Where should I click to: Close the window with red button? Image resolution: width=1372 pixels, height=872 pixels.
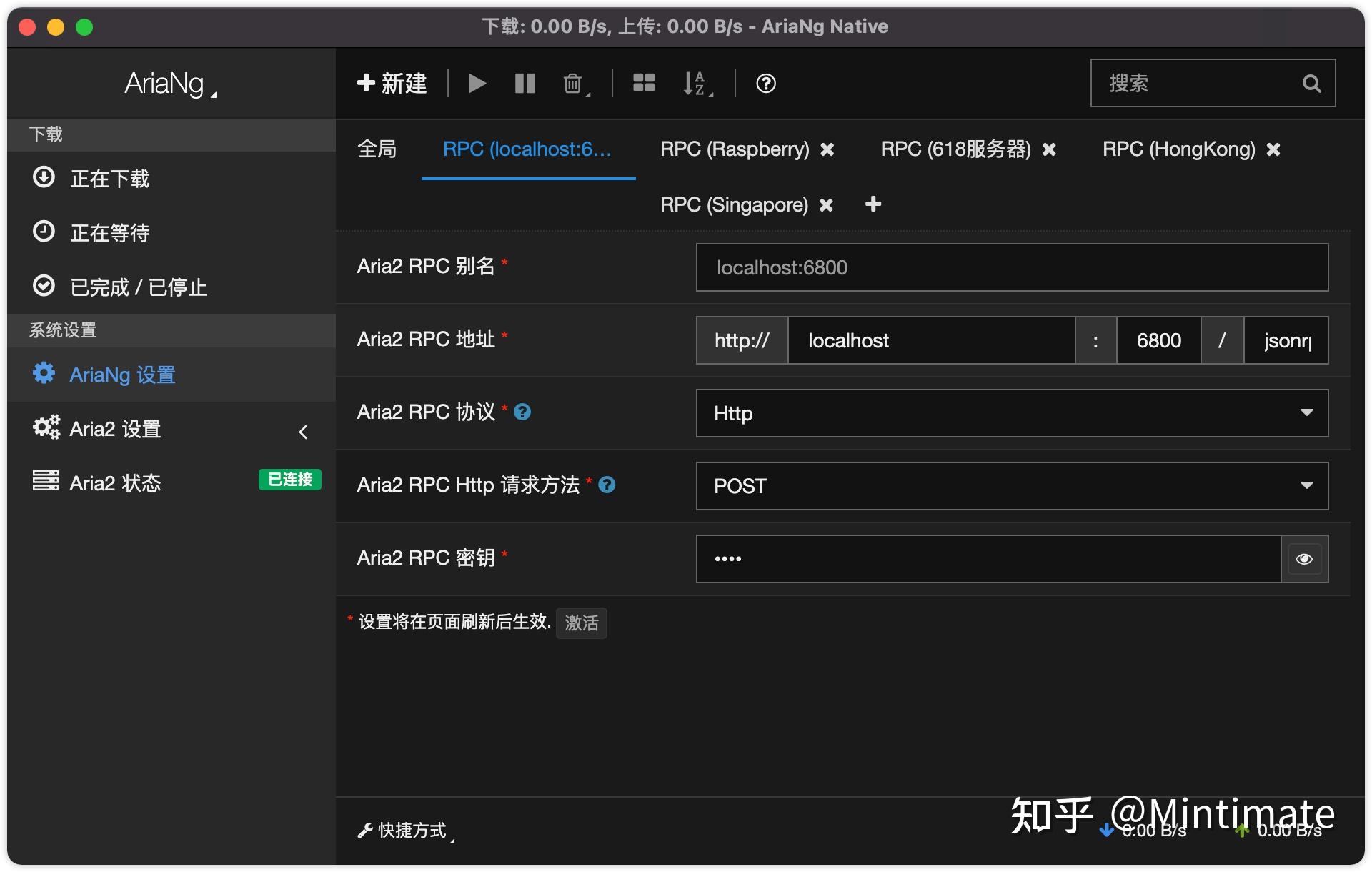coord(27,27)
